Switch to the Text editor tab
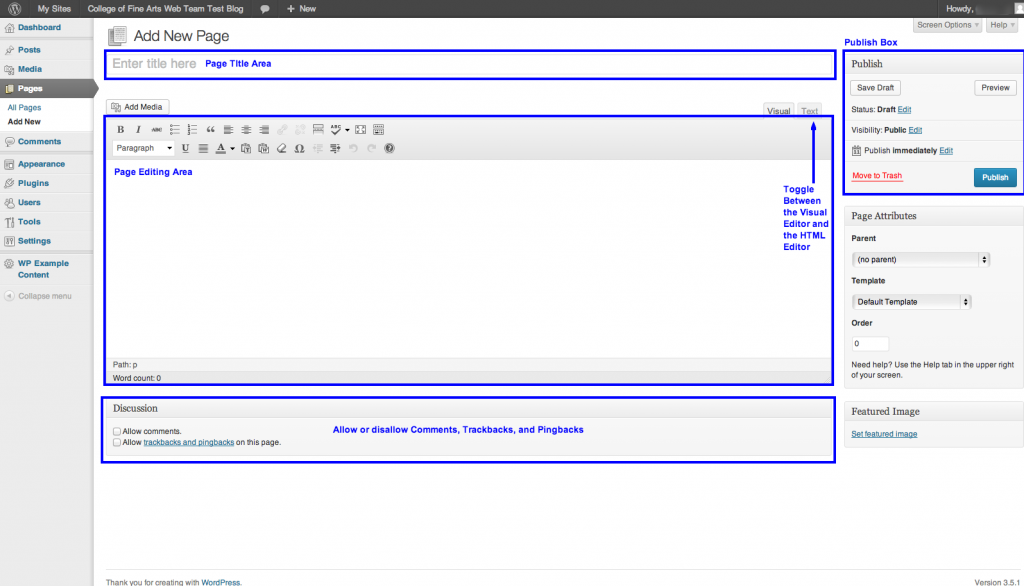The image size is (1024, 586). tap(809, 111)
